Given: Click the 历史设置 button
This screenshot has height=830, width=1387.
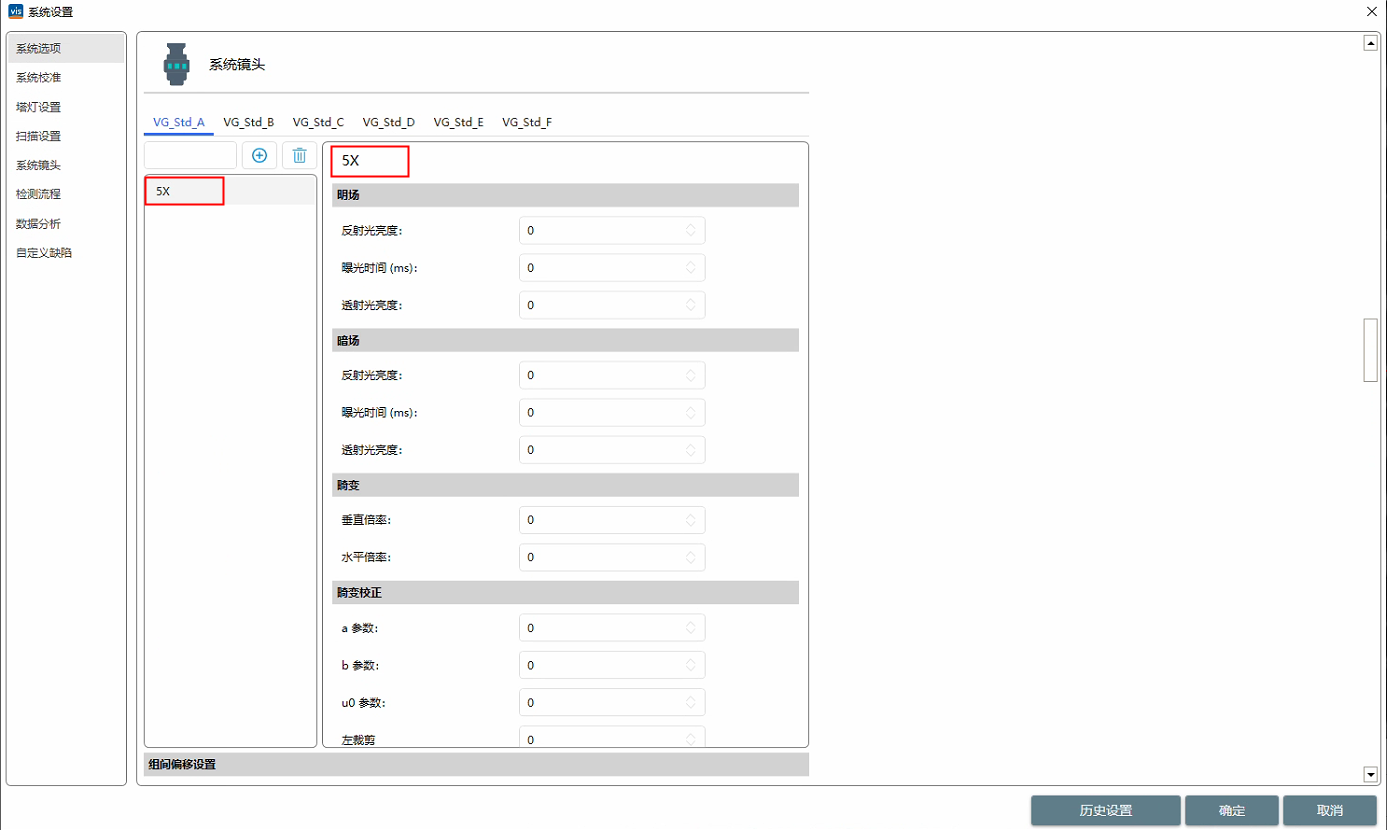Looking at the screenshot, I should click(1105, 811).
